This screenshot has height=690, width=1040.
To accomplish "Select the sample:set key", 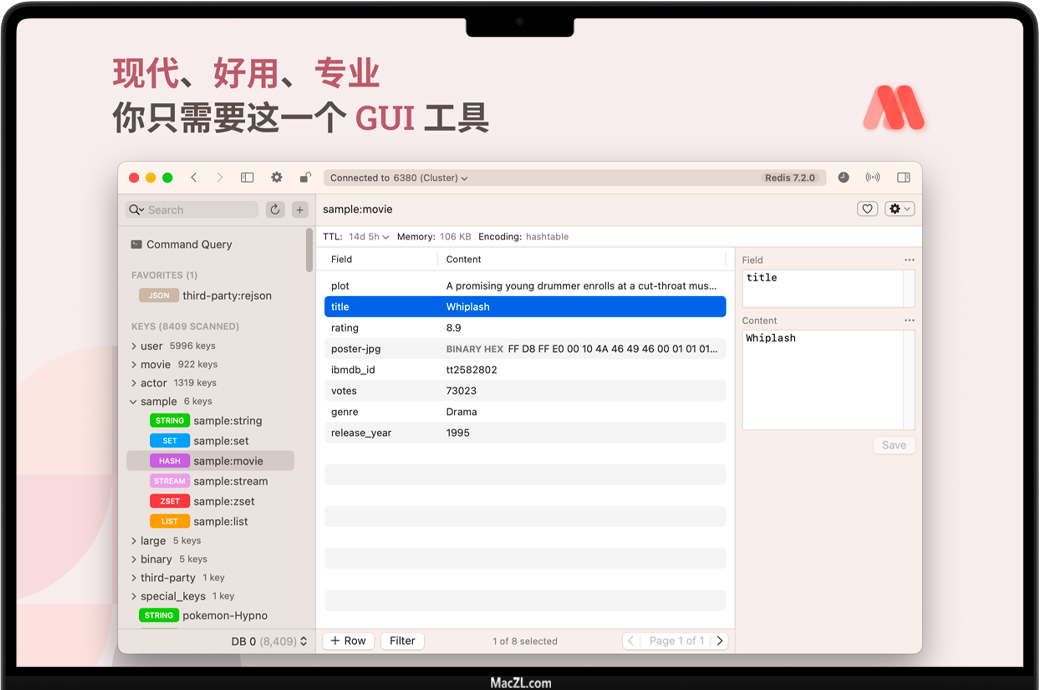I will (x=221, y=441).
